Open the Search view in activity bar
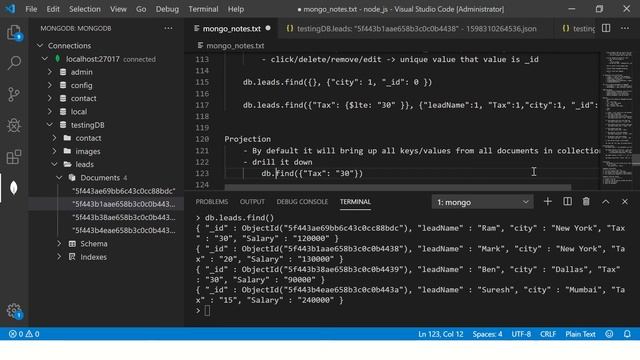 click(14, 63)
